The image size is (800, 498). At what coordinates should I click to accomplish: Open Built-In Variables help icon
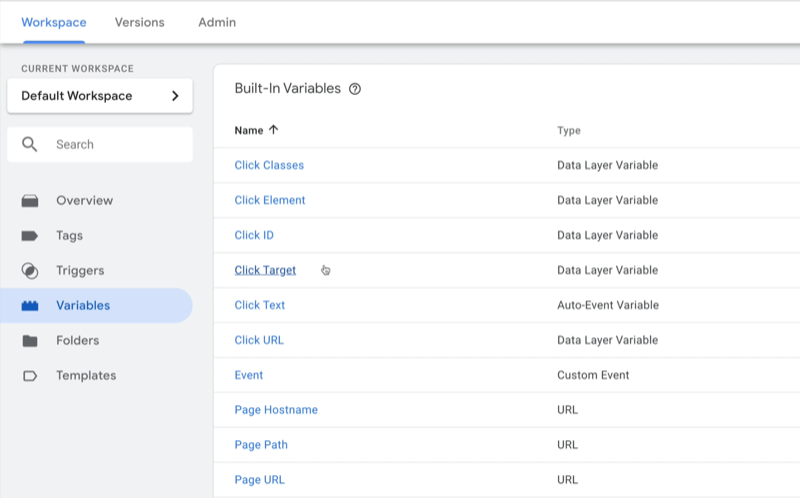[x=354, y=89]
